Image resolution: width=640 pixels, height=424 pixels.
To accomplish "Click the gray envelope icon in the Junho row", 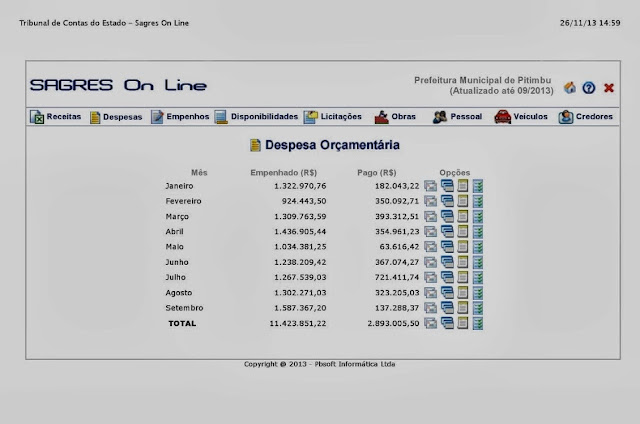I will point(431,262).
